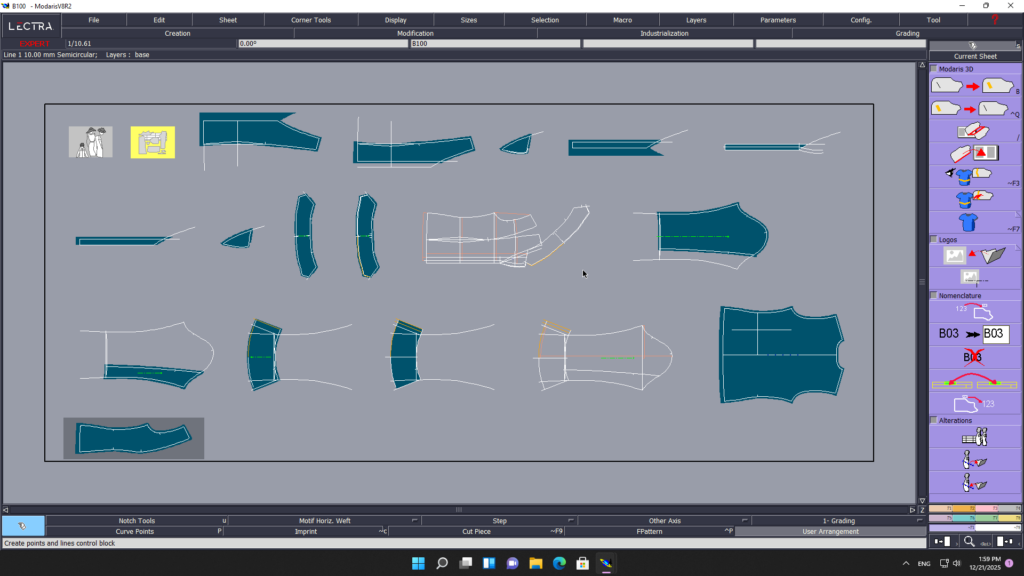Image resolution: width=1024 pixels, height=576 pixels.
Task: Open the Grading tab
Action: 907,33
